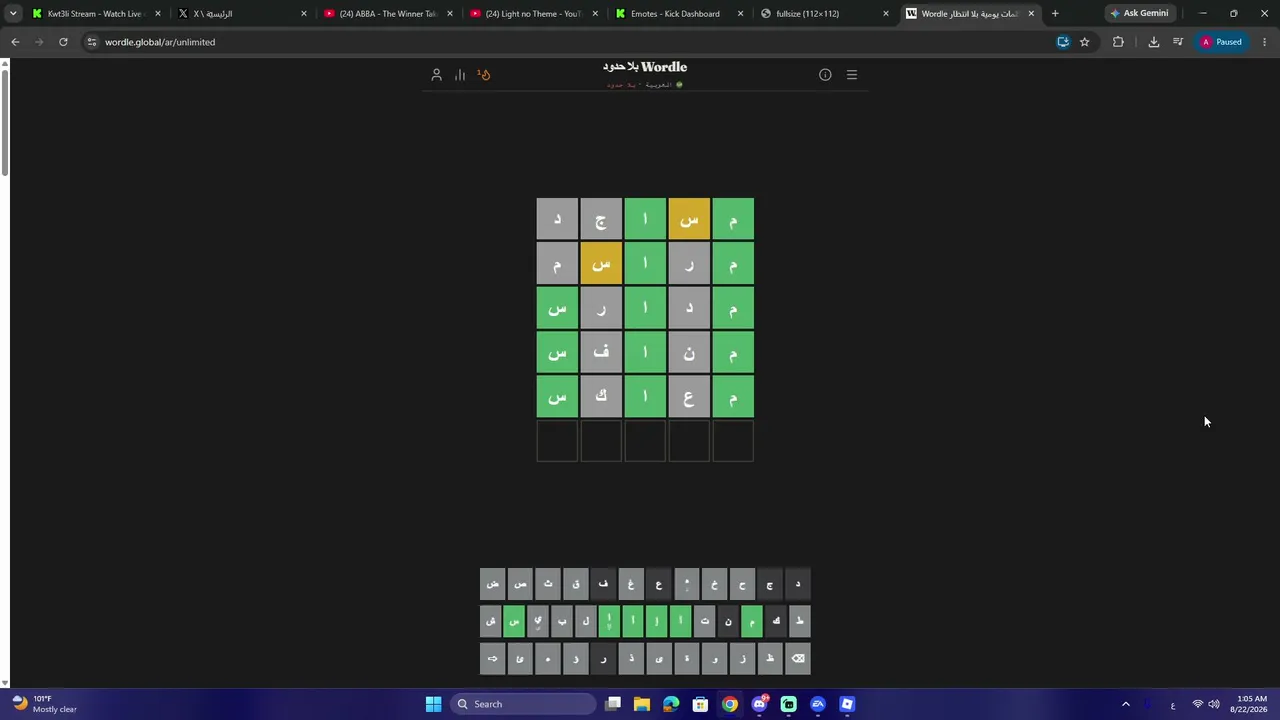Click the orange streak flame icon

pyautogui.click(x=484, y=74)
